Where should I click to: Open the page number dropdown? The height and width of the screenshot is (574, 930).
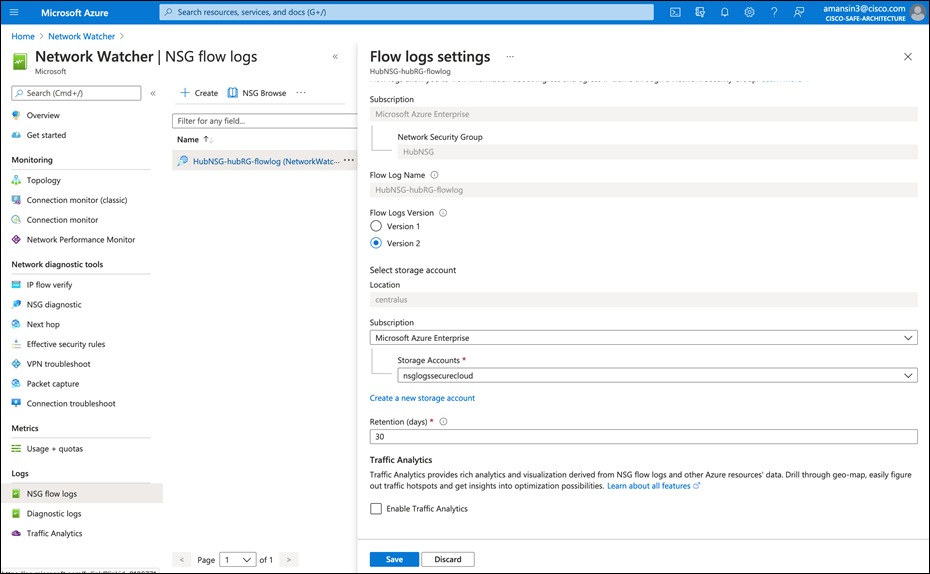239,559
